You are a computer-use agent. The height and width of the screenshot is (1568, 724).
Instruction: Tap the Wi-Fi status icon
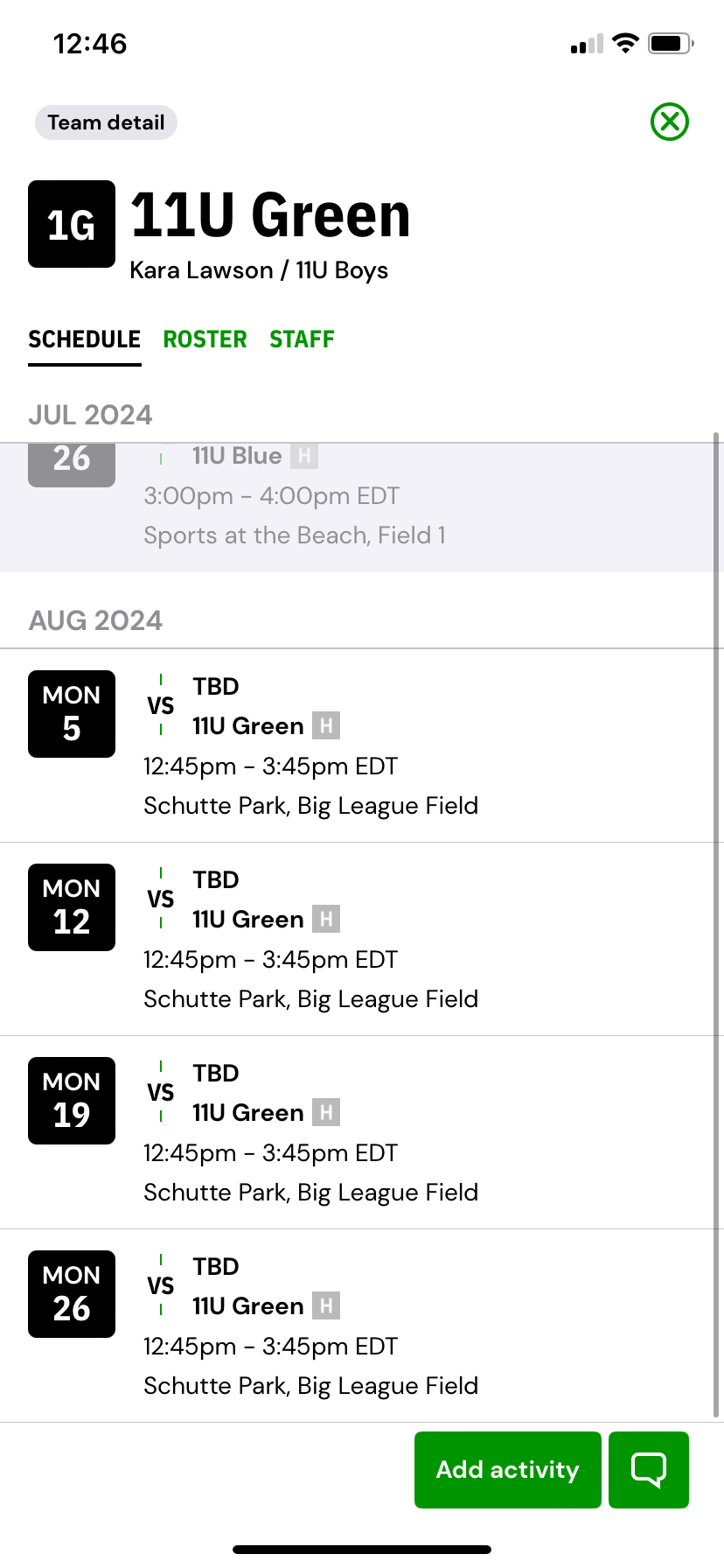pyautogui.click(x=625, y=43)
